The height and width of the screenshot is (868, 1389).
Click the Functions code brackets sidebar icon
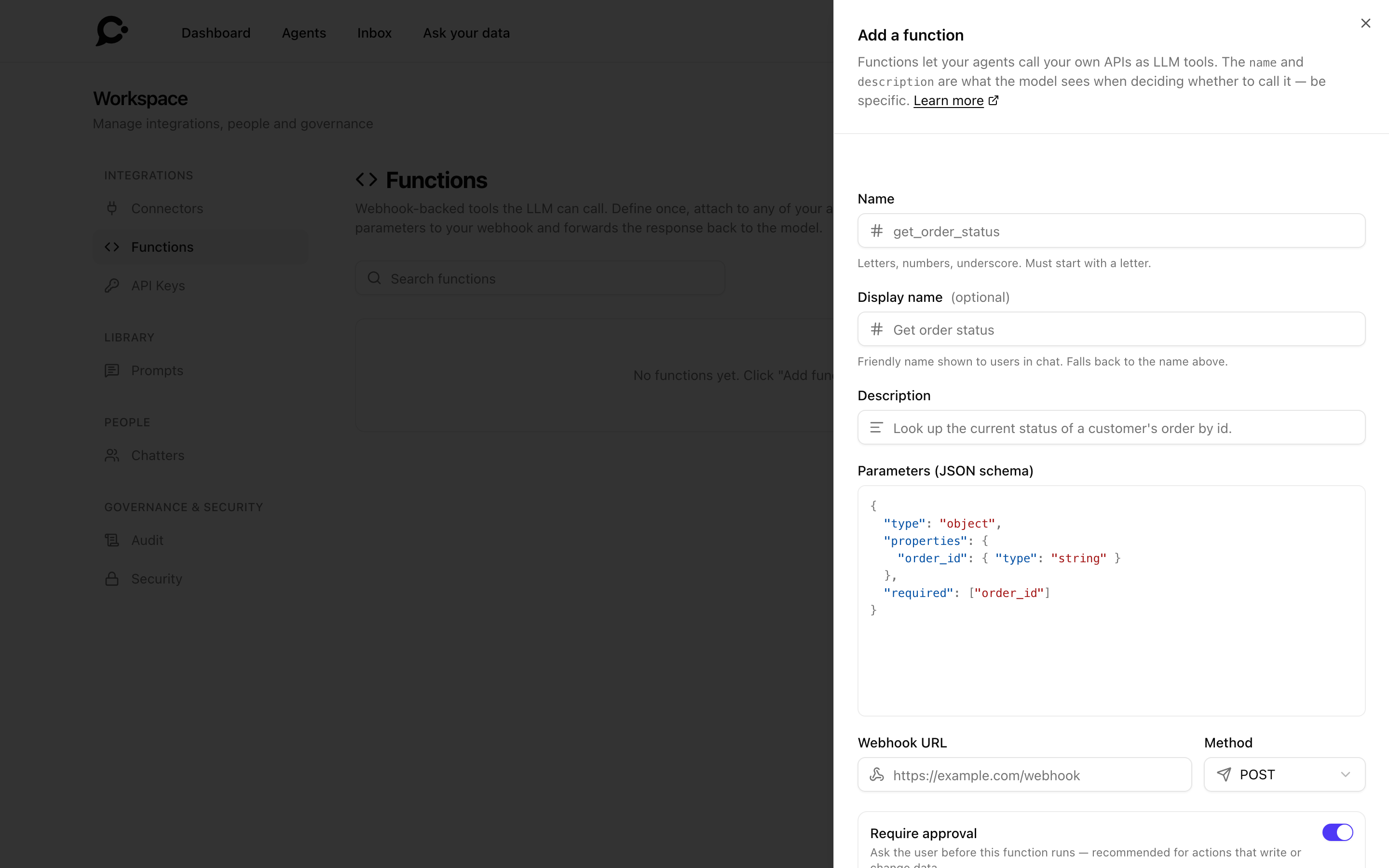tap(112, 247)
